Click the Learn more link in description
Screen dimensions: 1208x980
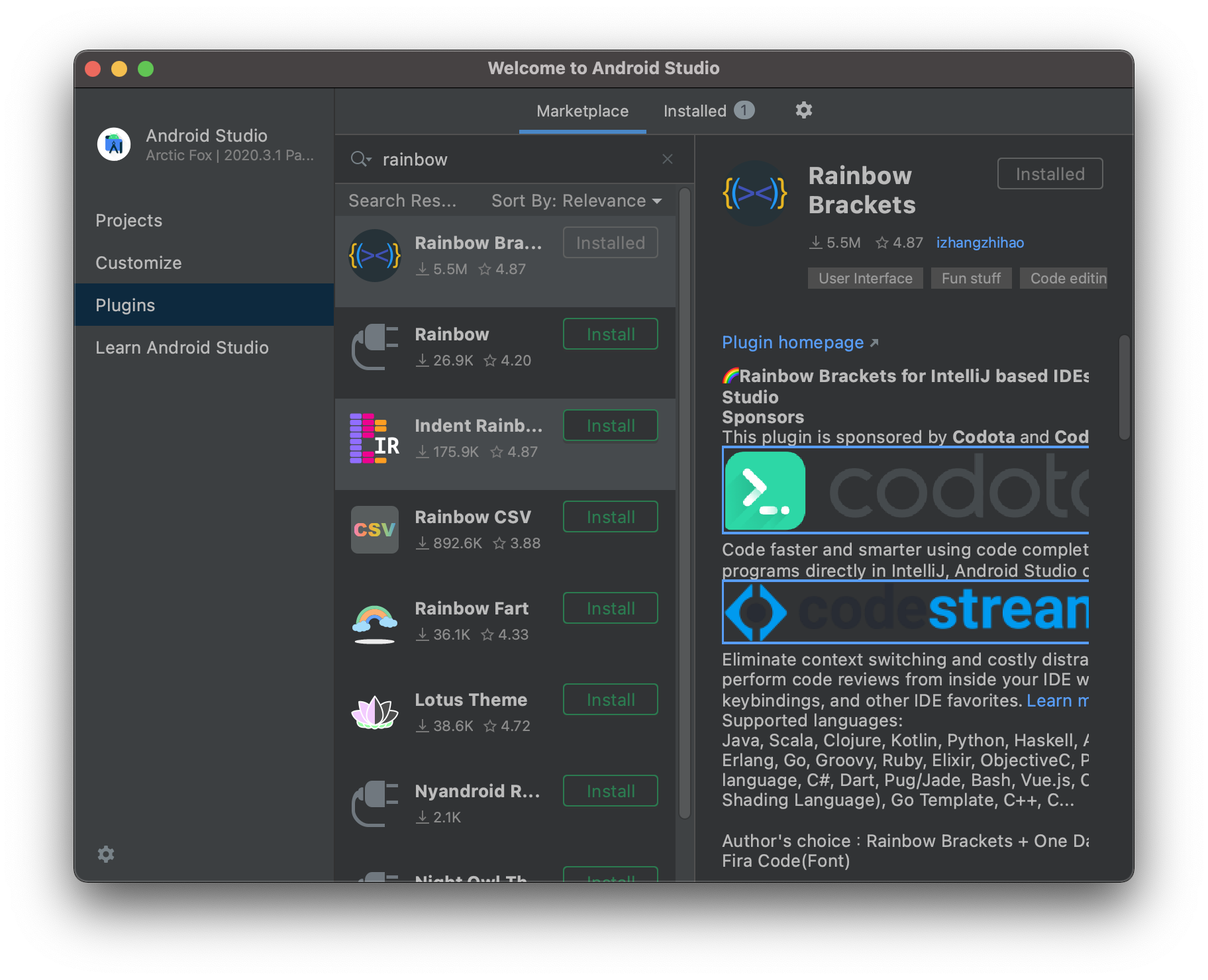pyautogui.click(x=1058, y=700)
